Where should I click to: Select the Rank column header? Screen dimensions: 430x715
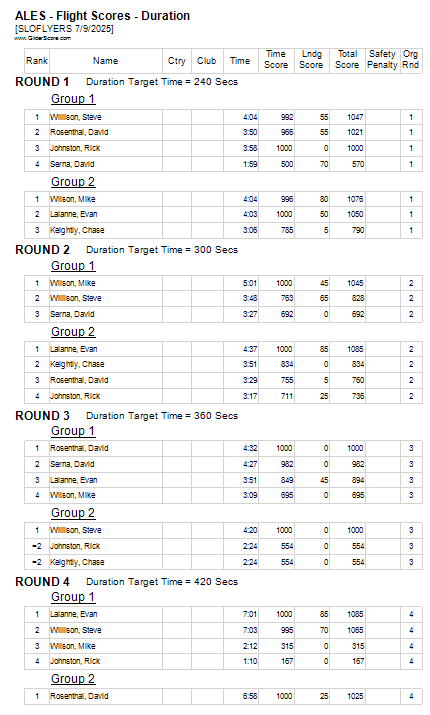37,61
